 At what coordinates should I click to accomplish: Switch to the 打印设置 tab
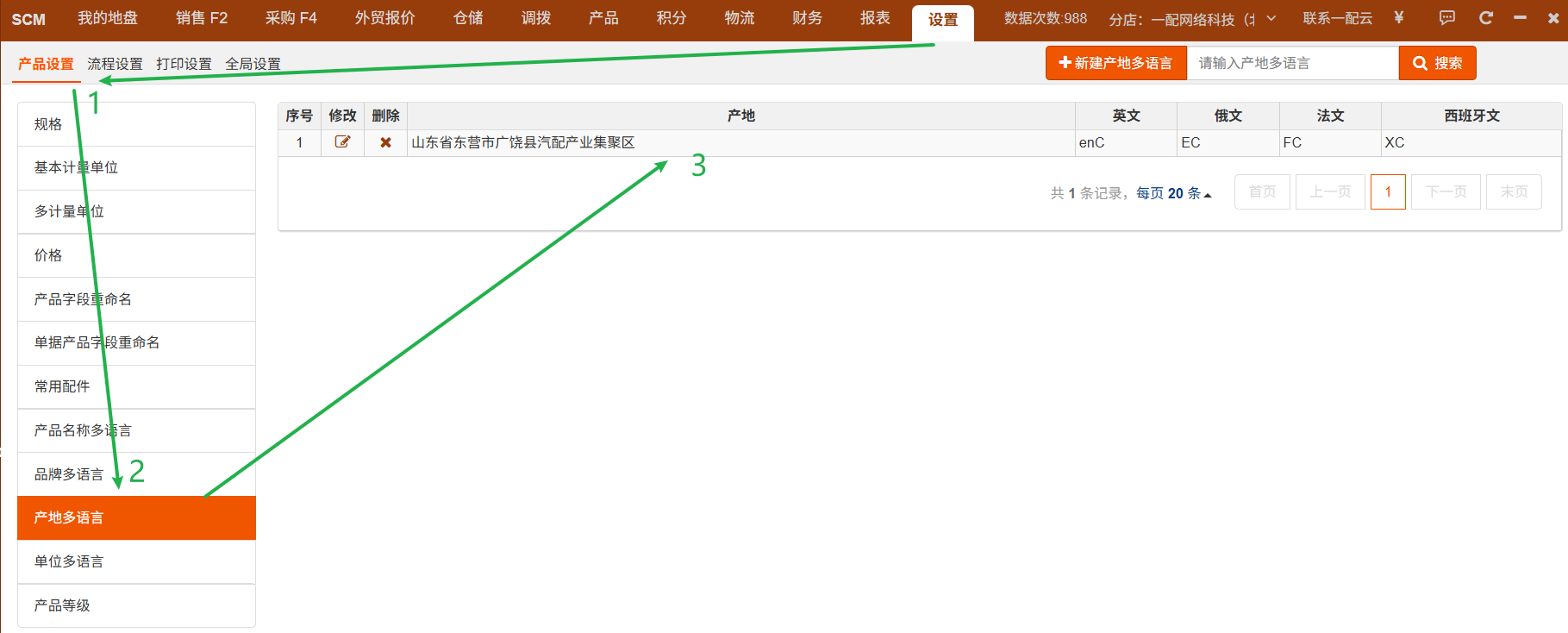coord(184,64)
